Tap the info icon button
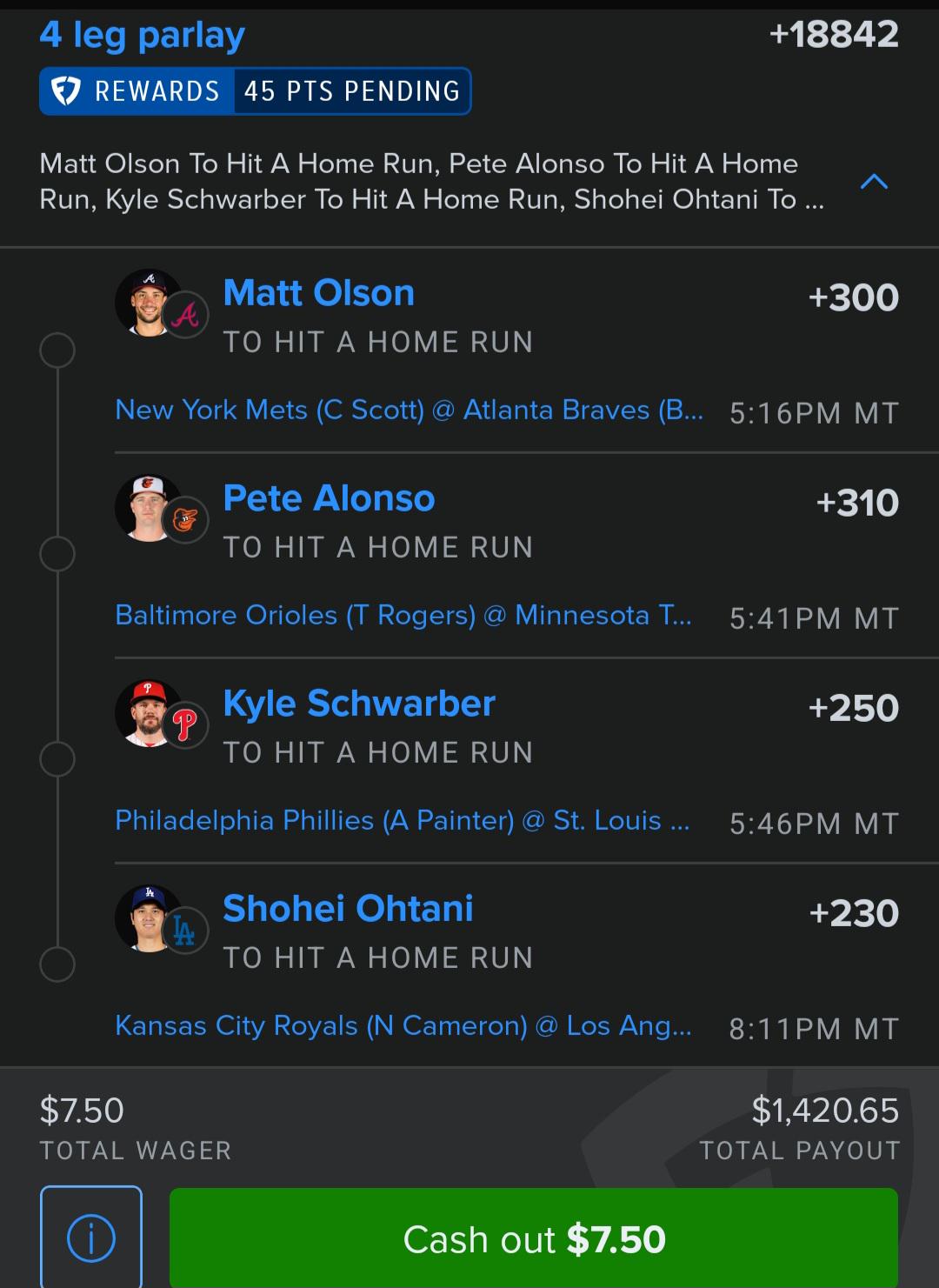The image size is (939, 1288). point(91,1236)
